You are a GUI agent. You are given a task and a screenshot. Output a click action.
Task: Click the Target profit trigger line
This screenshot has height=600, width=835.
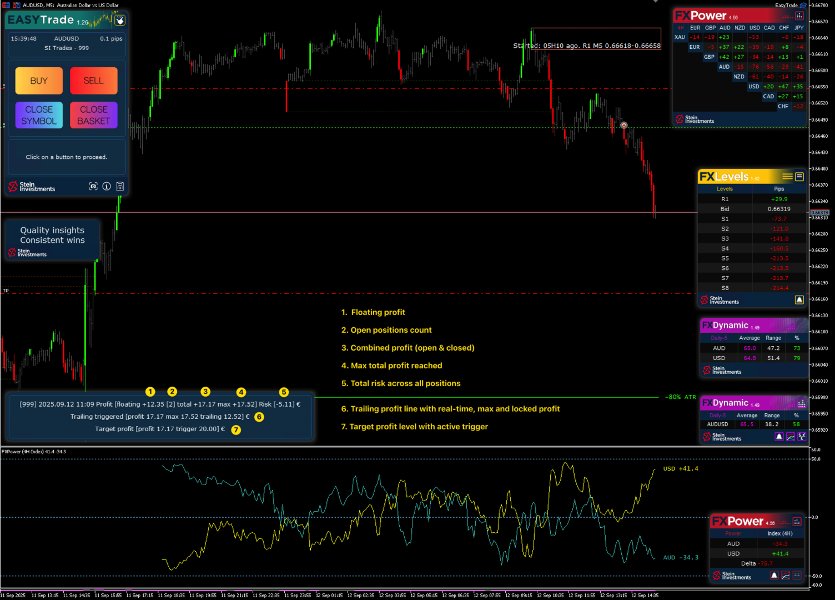point(160,429)
